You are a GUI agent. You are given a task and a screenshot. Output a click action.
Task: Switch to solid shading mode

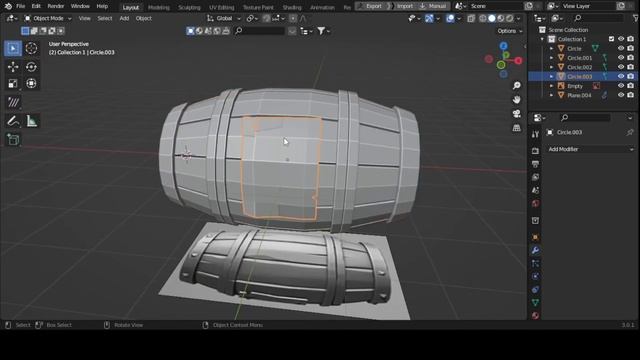(492, 18)
